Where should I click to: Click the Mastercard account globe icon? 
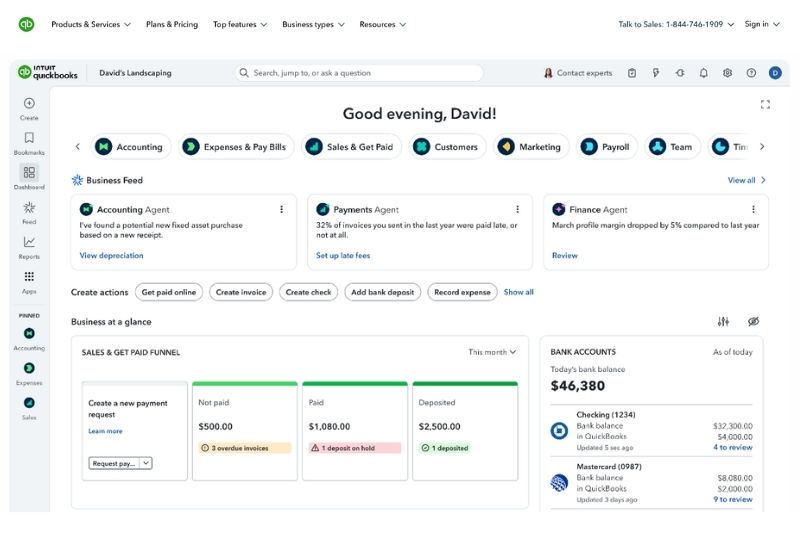[x=559, y=483]
